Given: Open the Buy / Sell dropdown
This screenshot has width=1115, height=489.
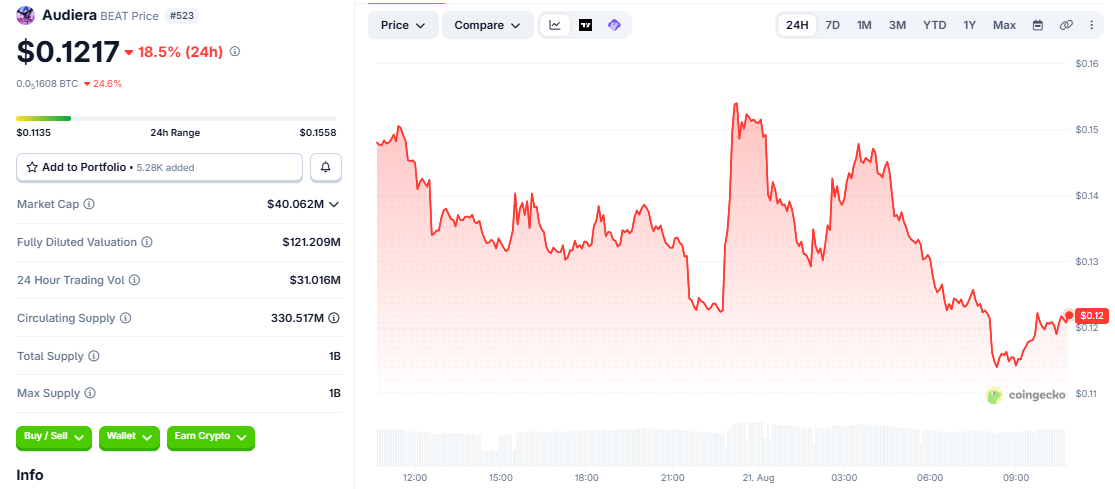Looking at the screenshot, I should 54,437.
